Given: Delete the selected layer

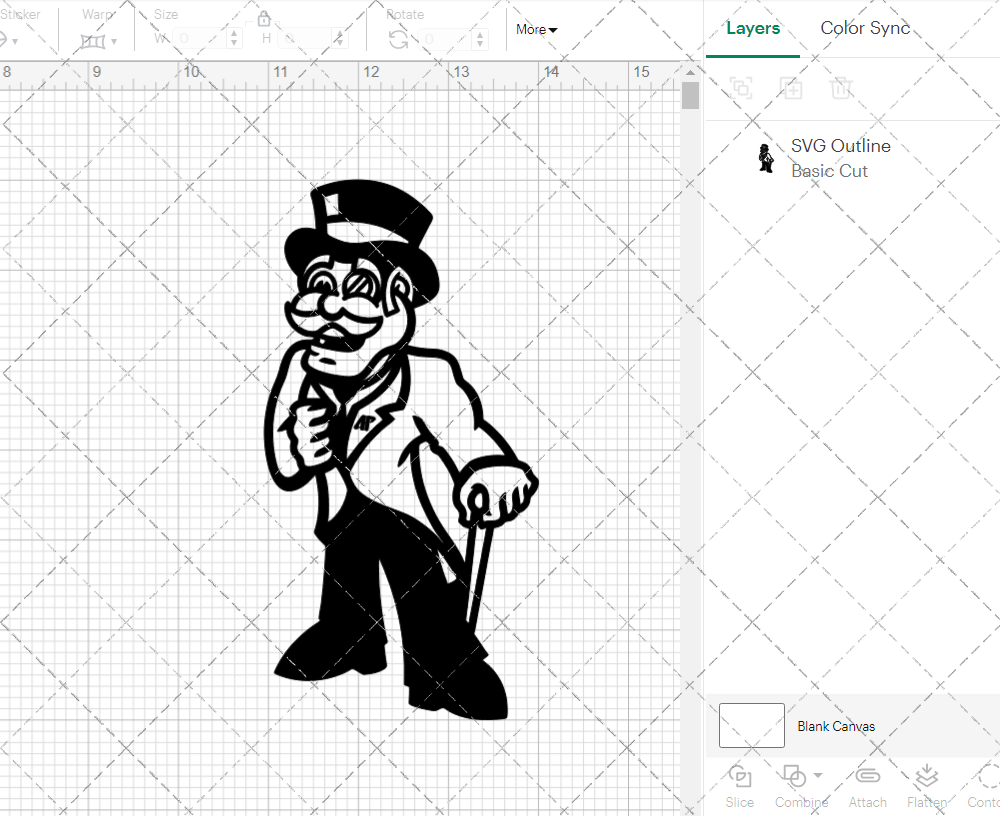Looking at the screenshot, I should (842, 88).
